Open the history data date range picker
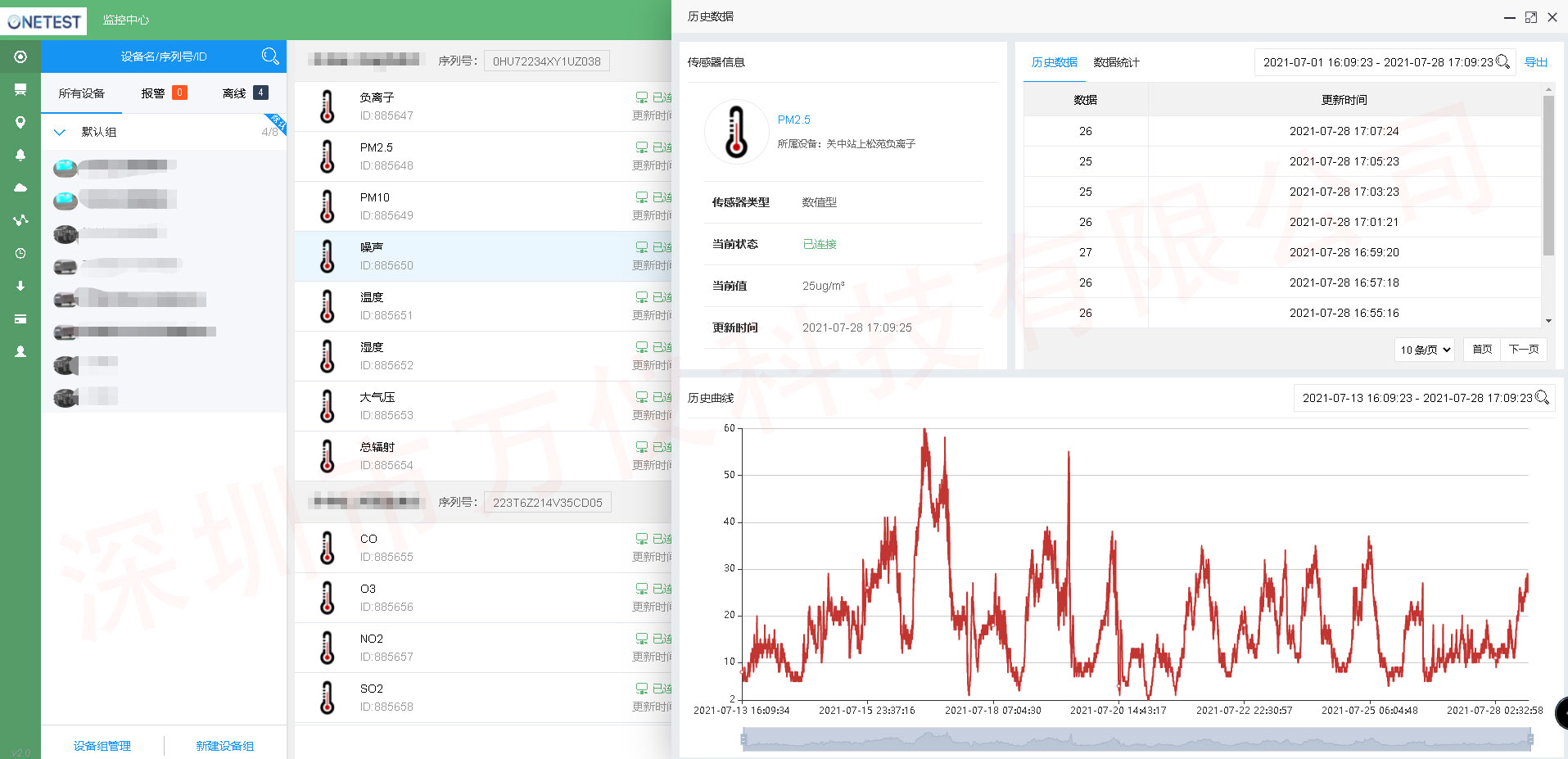This screenshot has height=759, width=1568. pyautogui.click(x=1378, y=62)
